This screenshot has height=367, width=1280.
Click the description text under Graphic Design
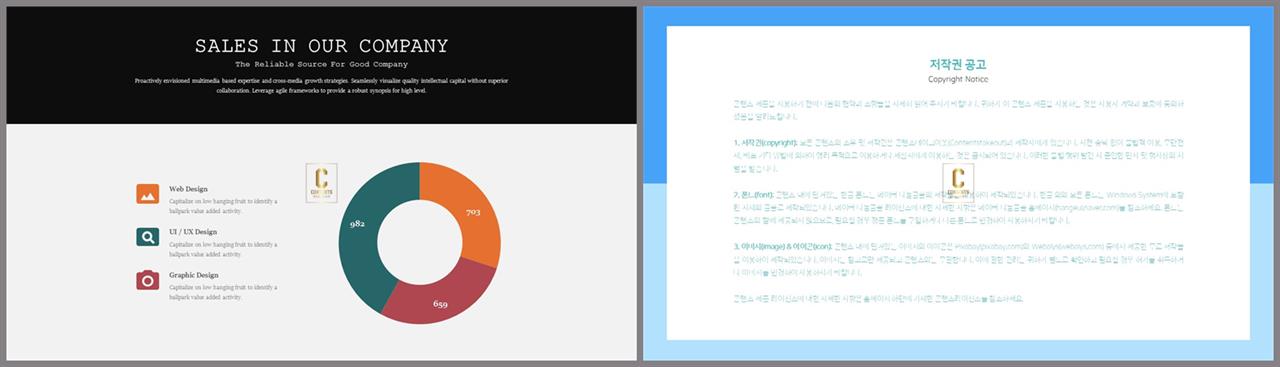pos(223,292)
